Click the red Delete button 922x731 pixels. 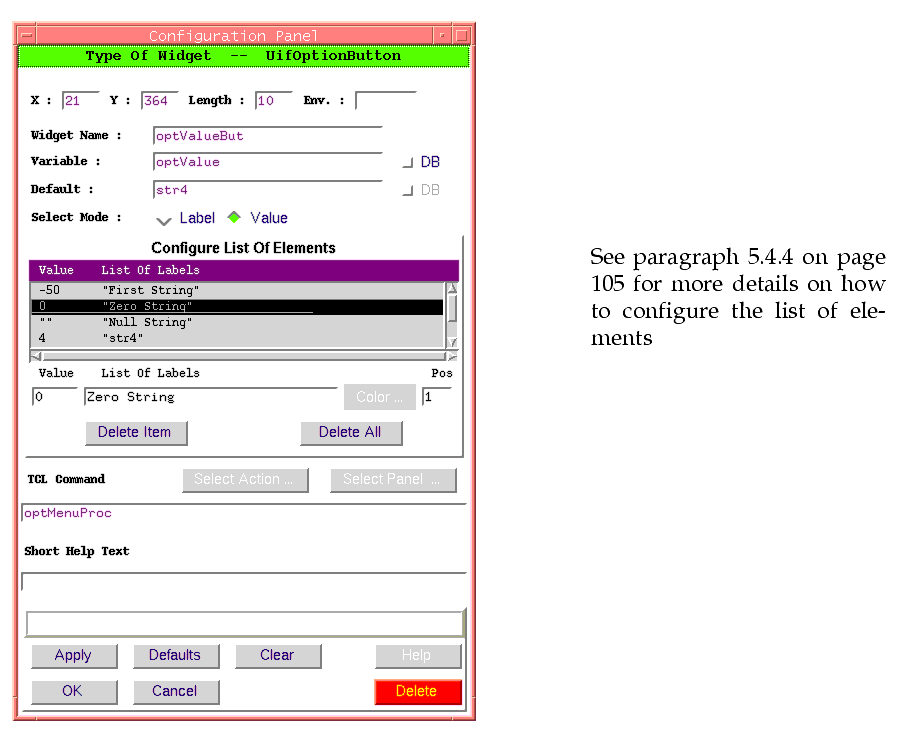pos(417,691)
